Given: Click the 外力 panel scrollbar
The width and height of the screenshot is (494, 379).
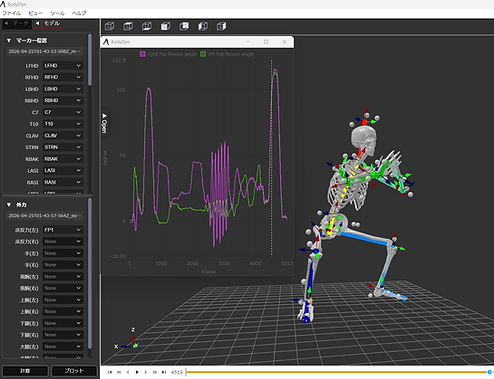Looking at the screenshot, I should tap(90, 273).
